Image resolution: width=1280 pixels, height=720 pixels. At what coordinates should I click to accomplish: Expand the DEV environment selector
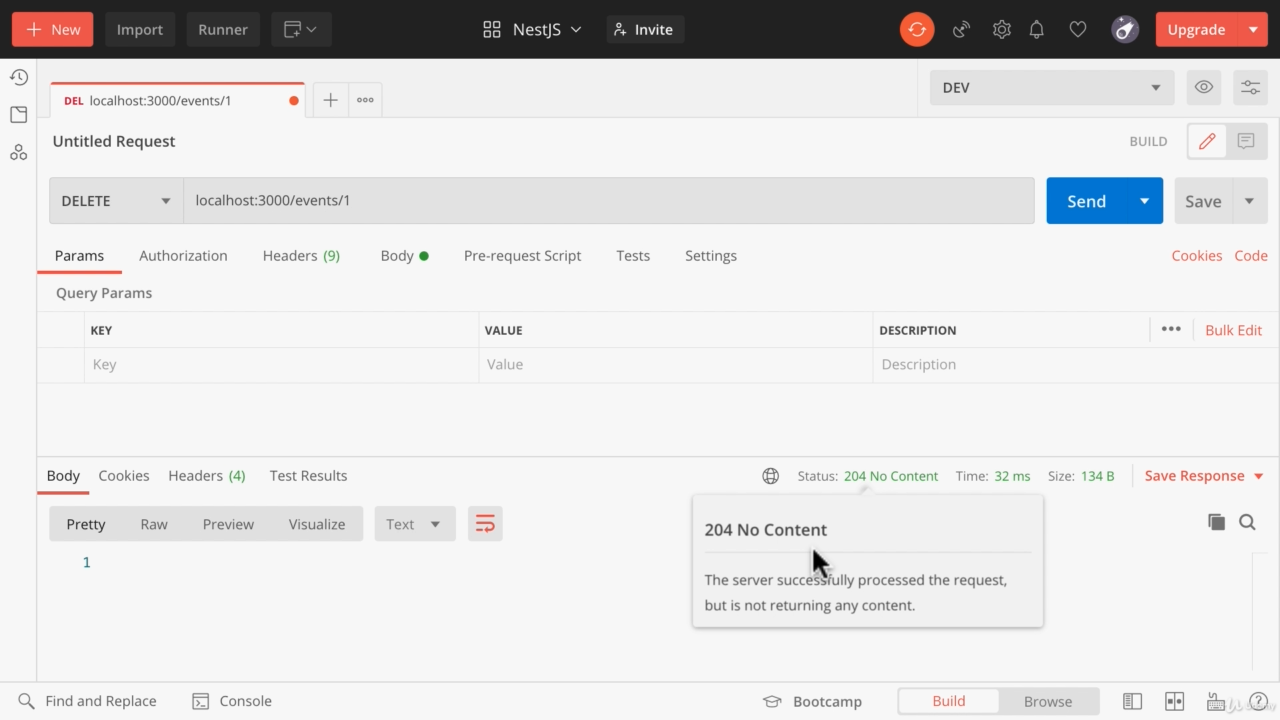[x=1050, y=88]
